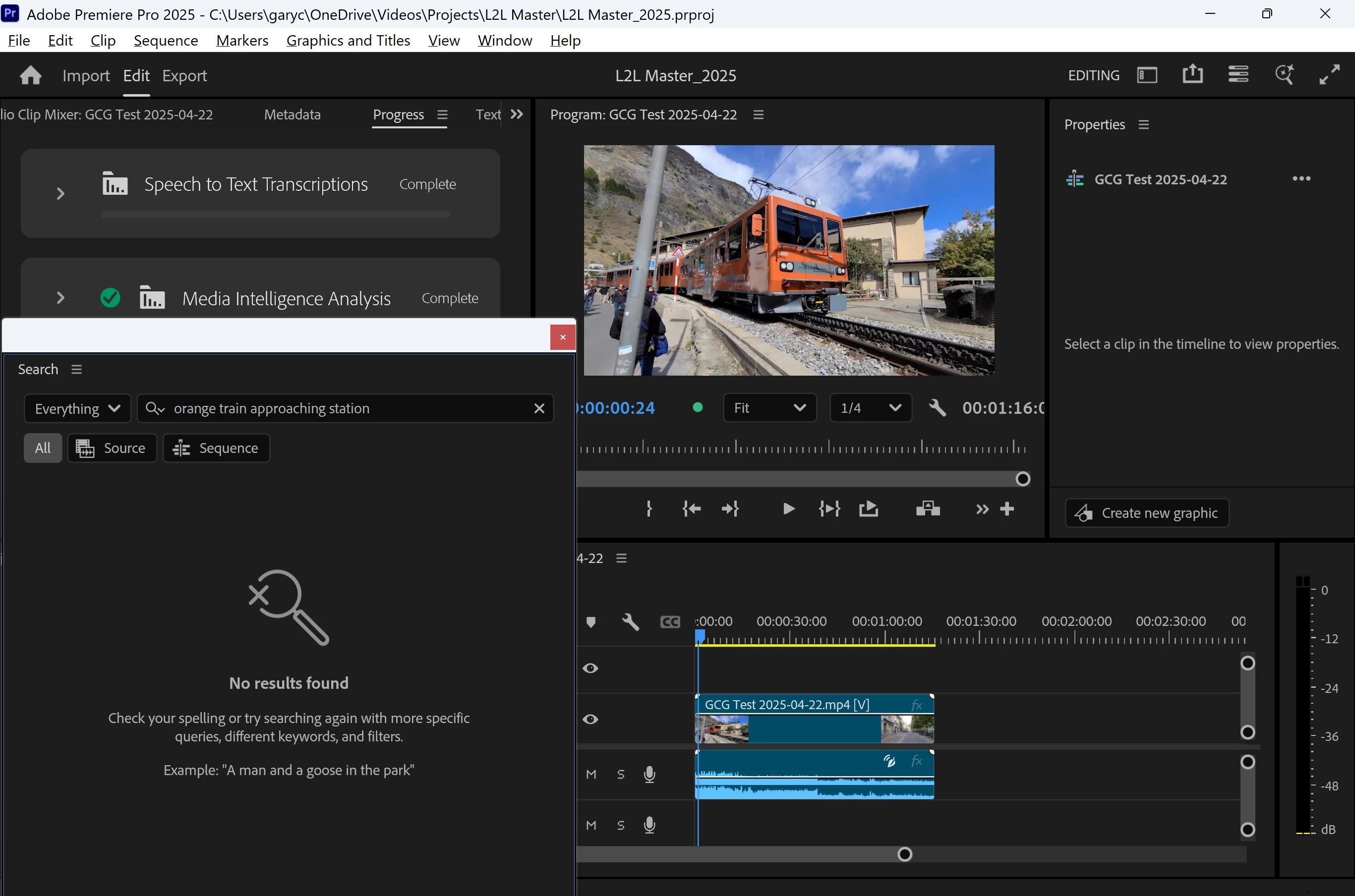The height and width of the screenshot is (896, 1355).
Task: Click the Home icon in the header
Action: point(30,75)
